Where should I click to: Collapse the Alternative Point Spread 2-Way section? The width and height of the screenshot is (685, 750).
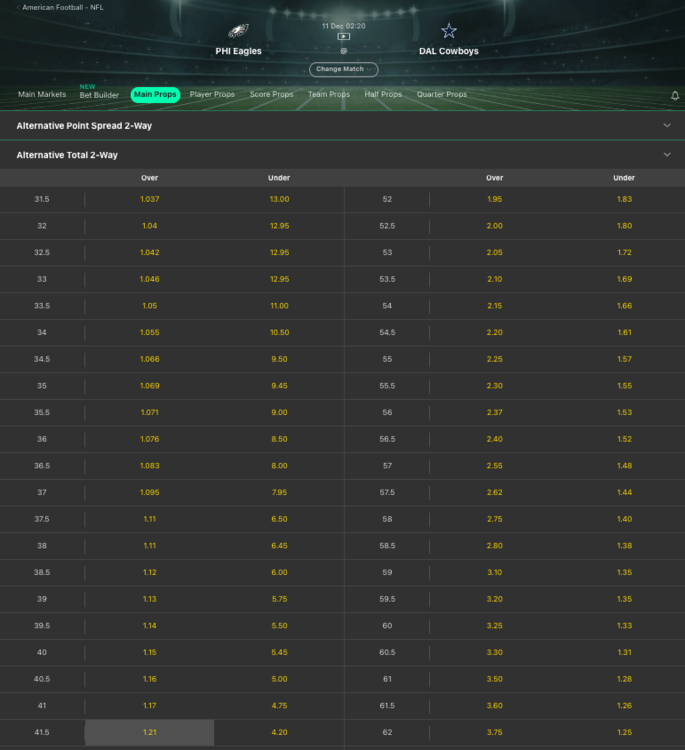[x=667, y=126]
